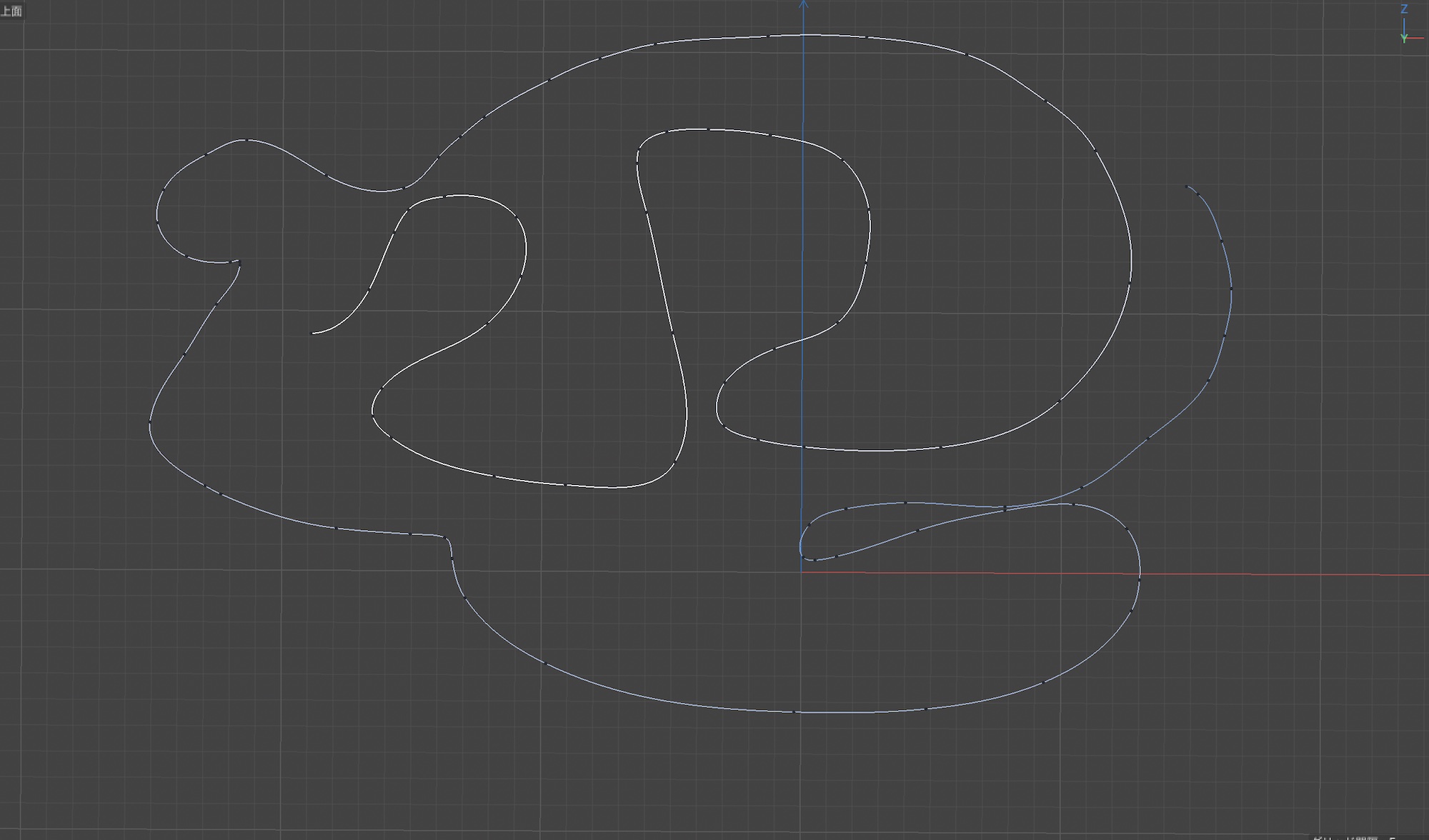Click where the blue axis crosses the top white curve
Image resolution: width=1429 pixels, height=840 pixels.
point(803,35)
